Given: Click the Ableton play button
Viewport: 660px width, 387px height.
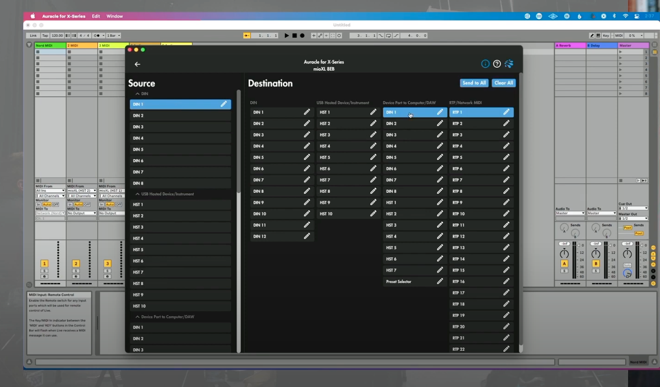Looking at the screenshot, I should pyautogui.click(x=287, y=36).
